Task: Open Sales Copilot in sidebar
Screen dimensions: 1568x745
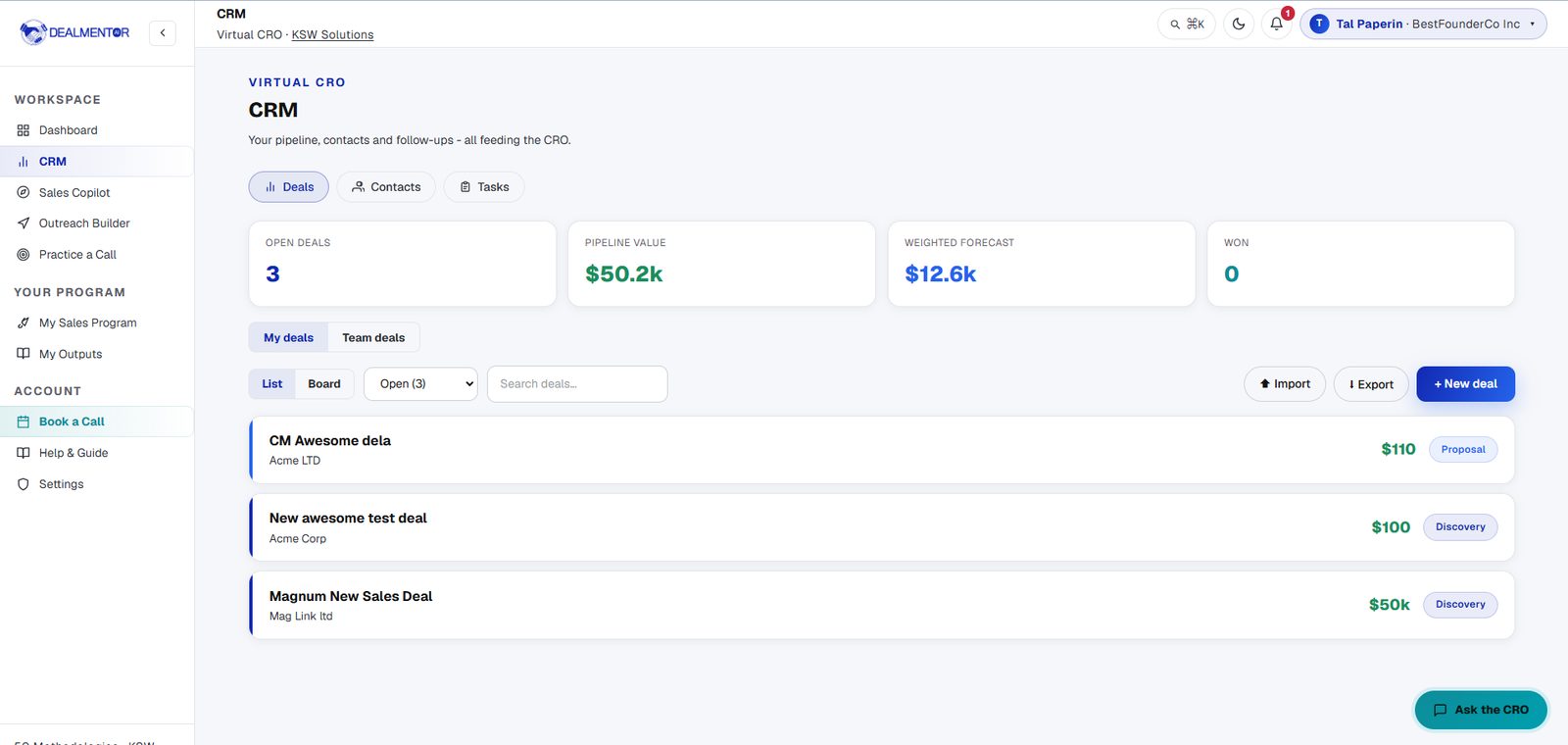Action: (96, 193)
